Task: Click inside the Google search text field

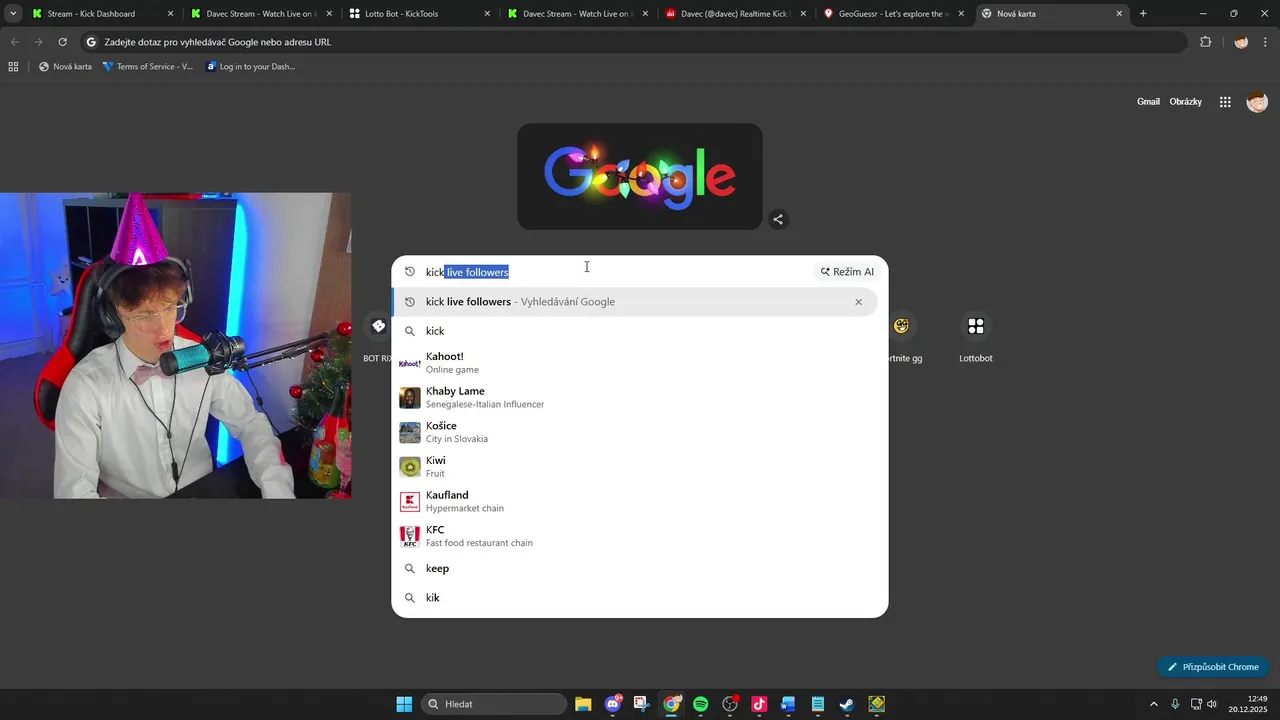Action: 615,272
